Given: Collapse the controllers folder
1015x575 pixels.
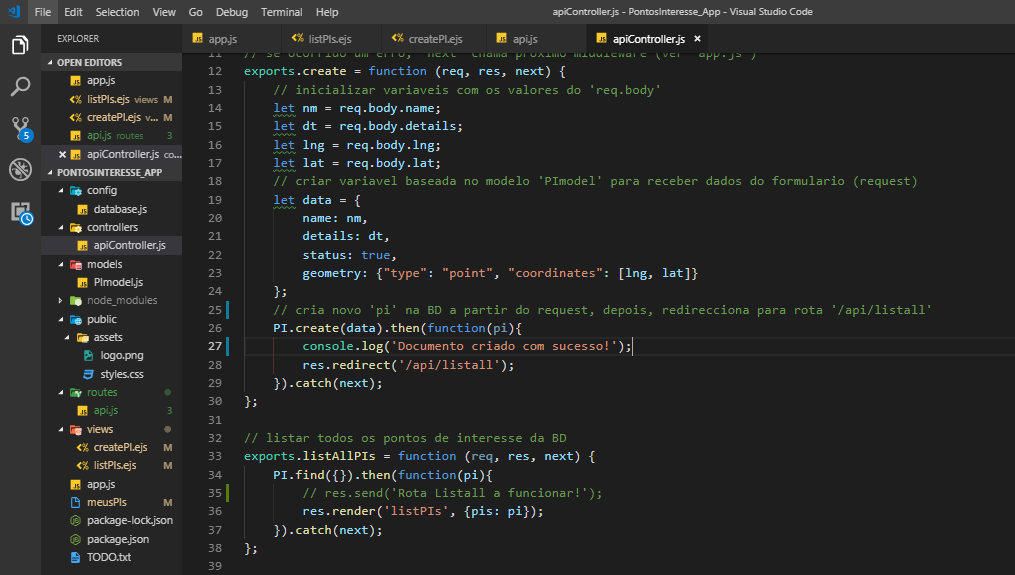Looking at the screenshot, I should (112, 227).
